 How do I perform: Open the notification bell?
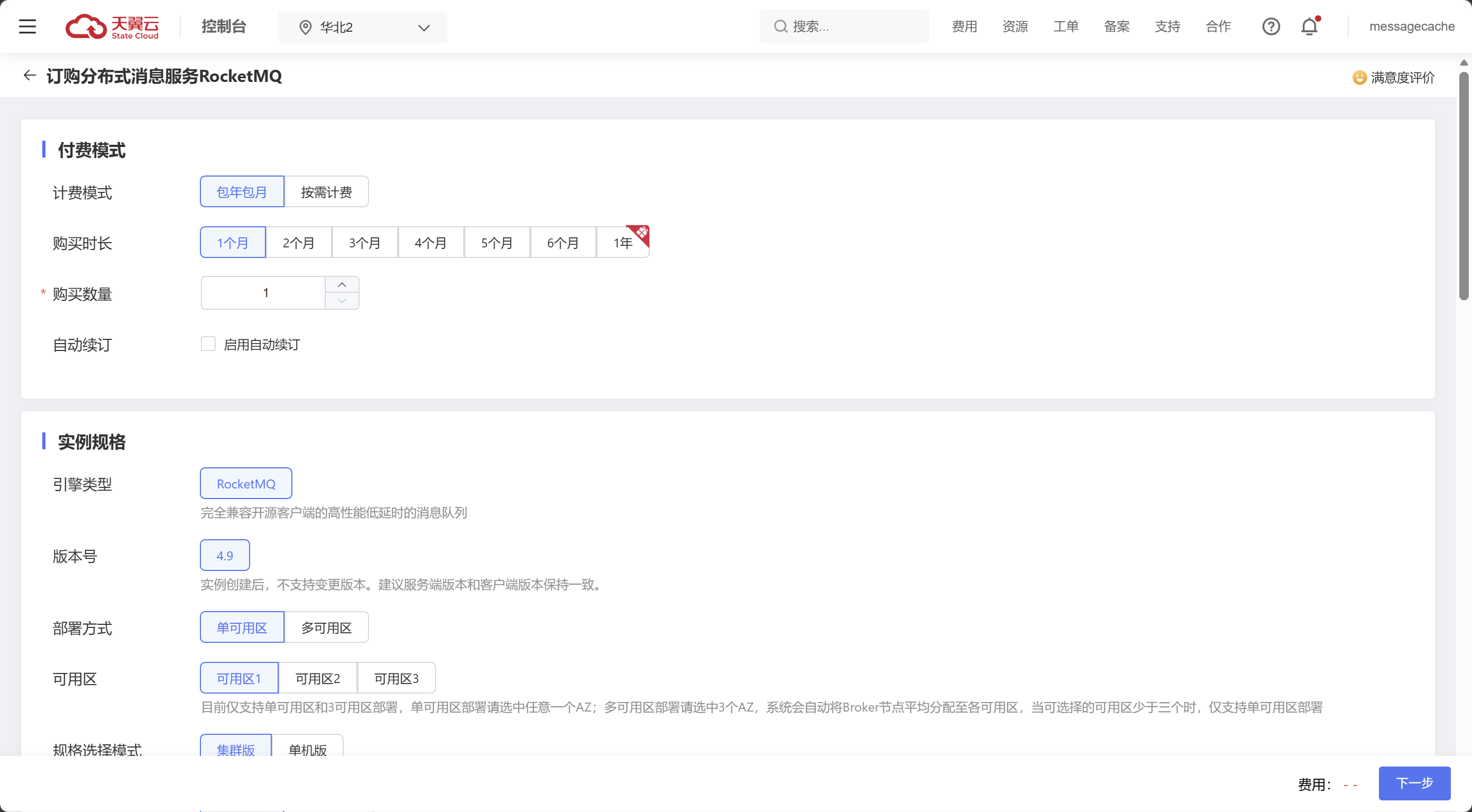1309,26
